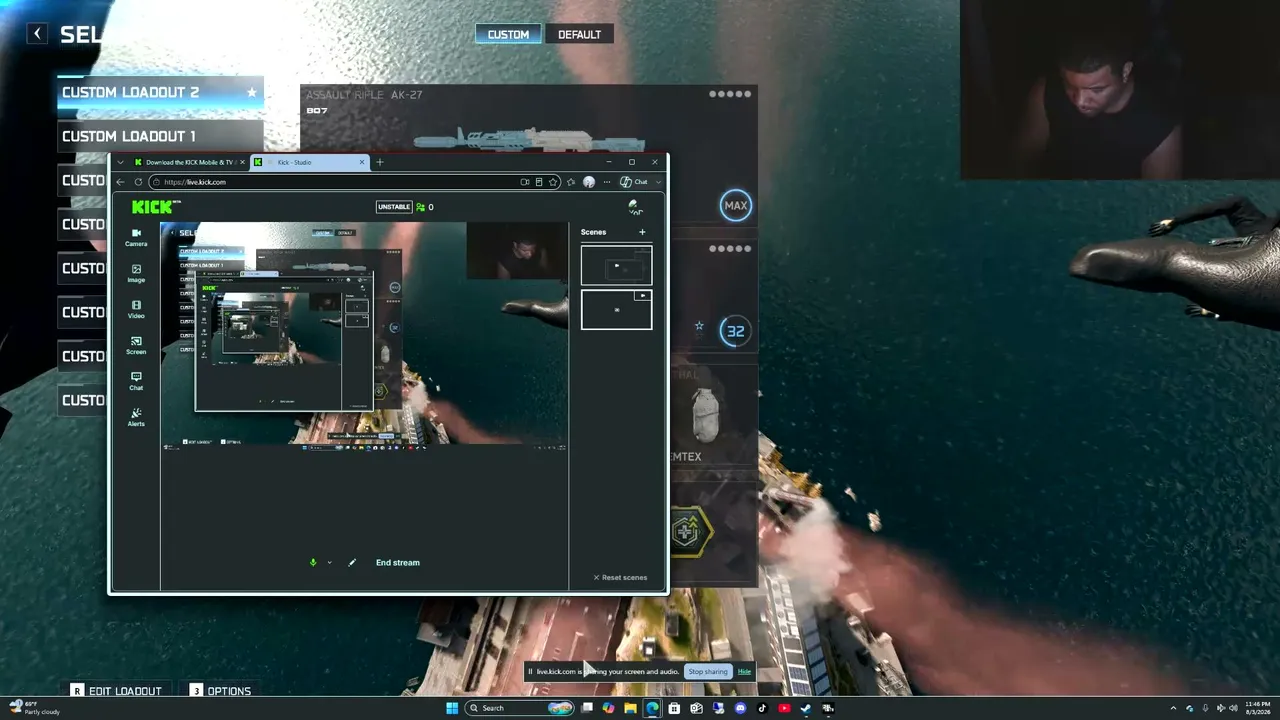Open the browser favorites list
Viewport: 1280px width, 720px height.
click(571, 182)
